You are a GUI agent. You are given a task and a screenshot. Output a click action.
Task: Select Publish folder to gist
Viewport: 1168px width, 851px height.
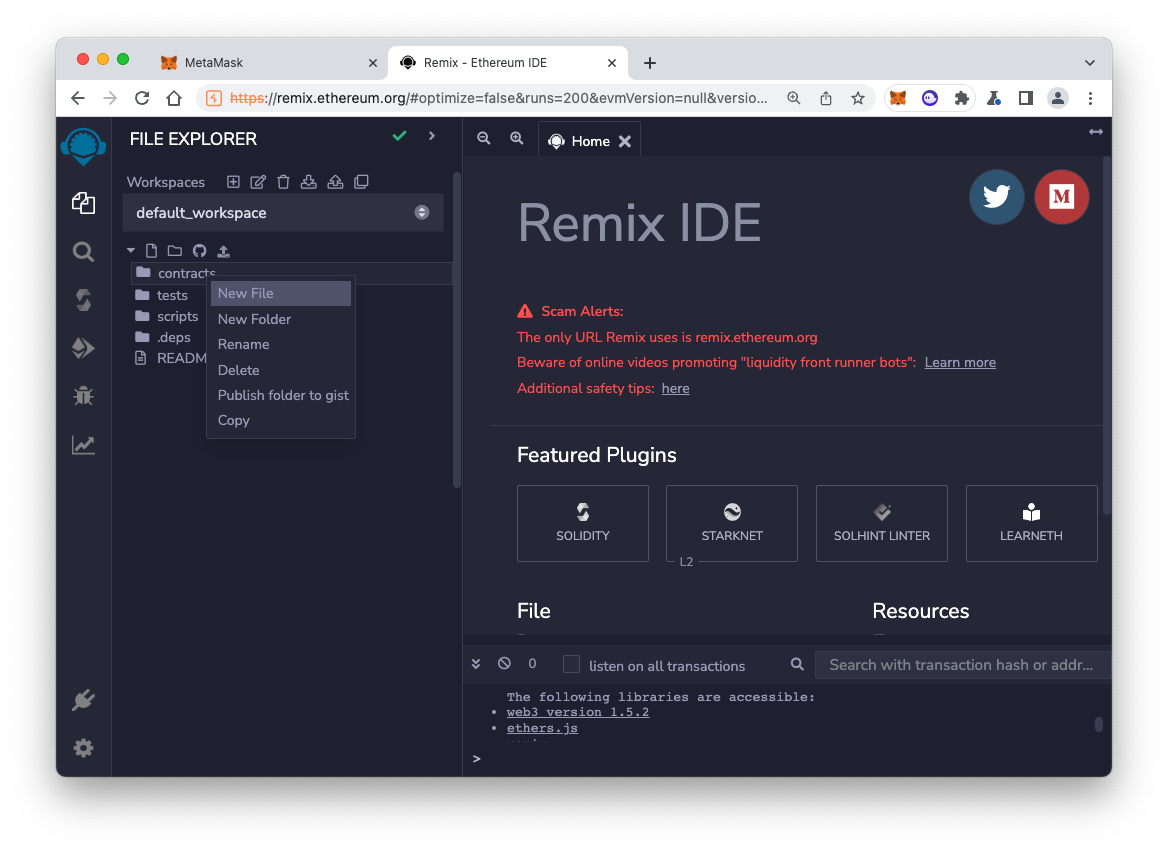(283, 395)
